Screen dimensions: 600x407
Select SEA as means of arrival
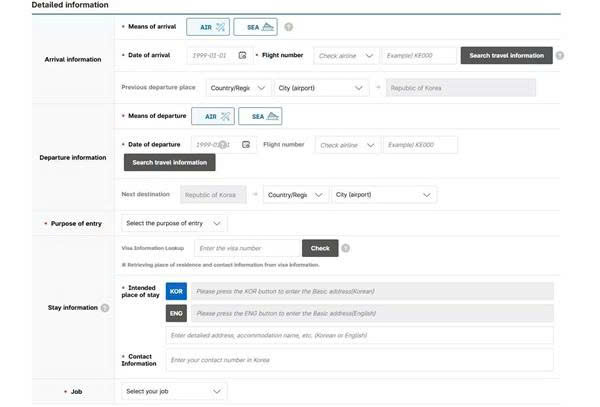coord(255,27)
